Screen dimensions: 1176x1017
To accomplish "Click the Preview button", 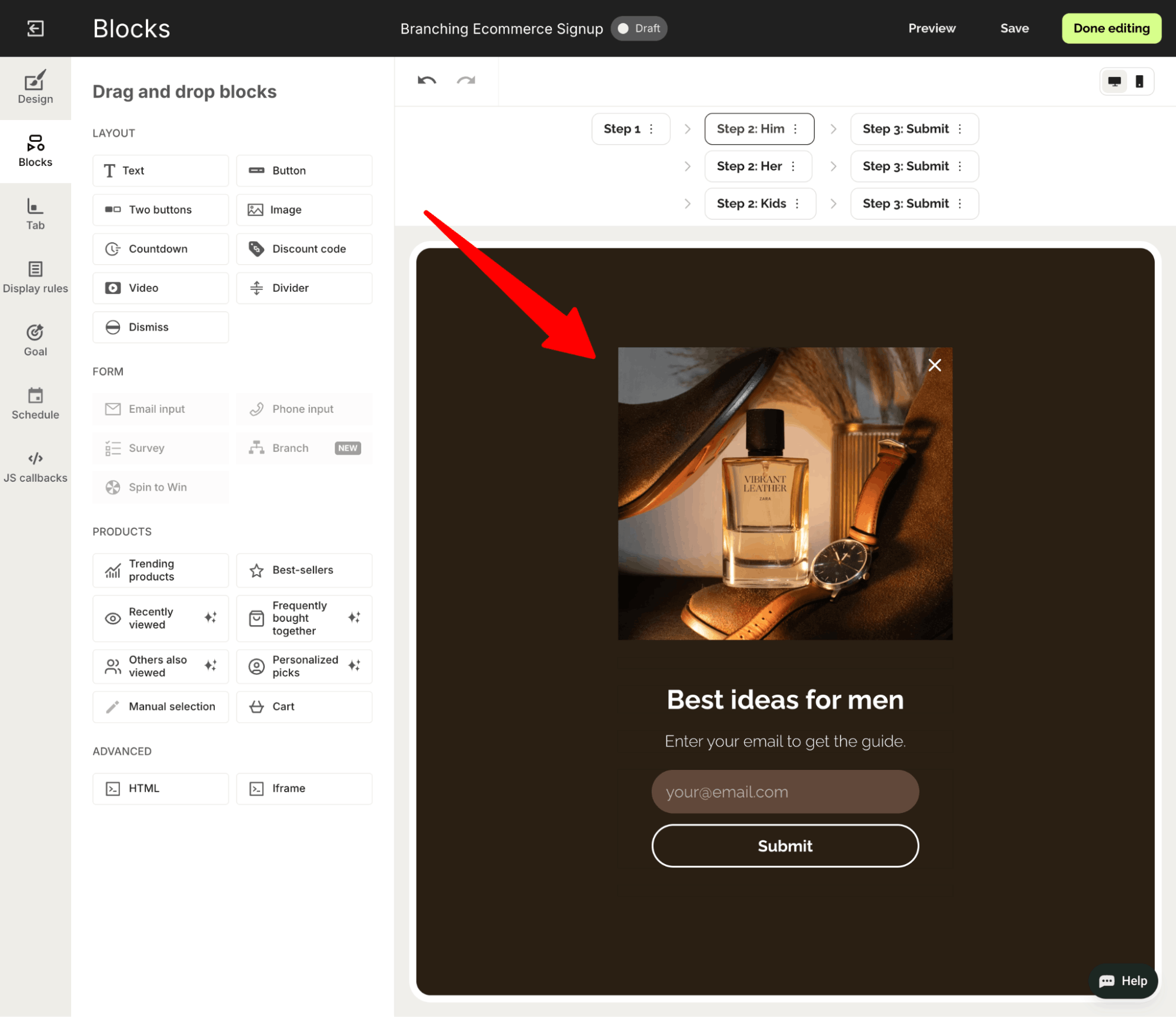I will [x=931, y=28].
